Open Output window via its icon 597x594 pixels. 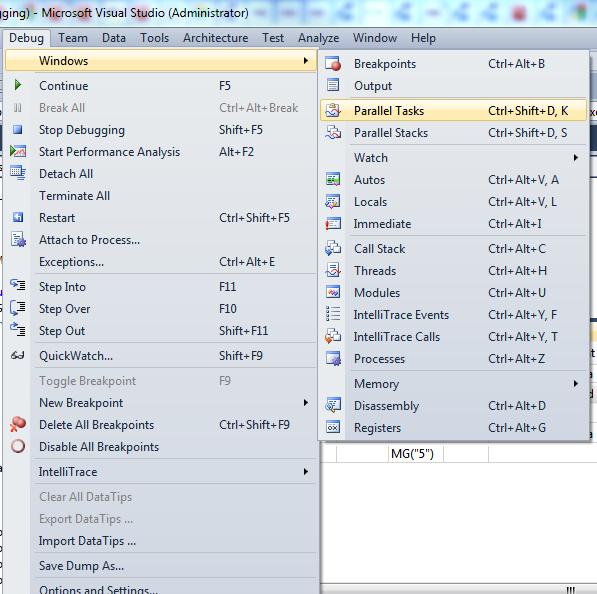333,85
